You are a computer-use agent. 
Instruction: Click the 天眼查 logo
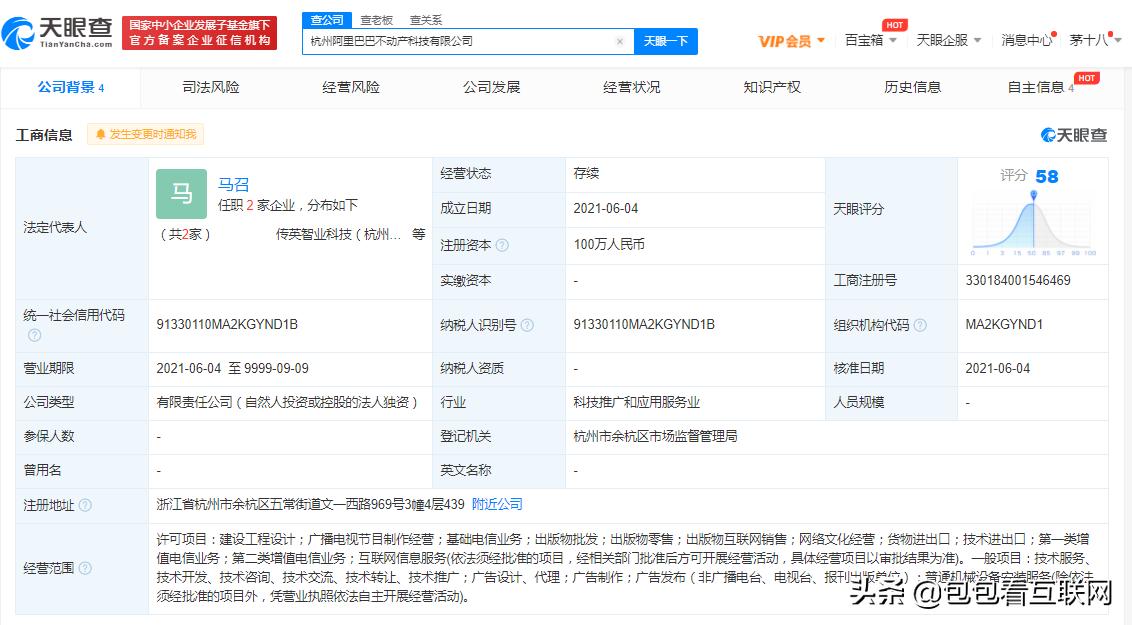point(60,32)
